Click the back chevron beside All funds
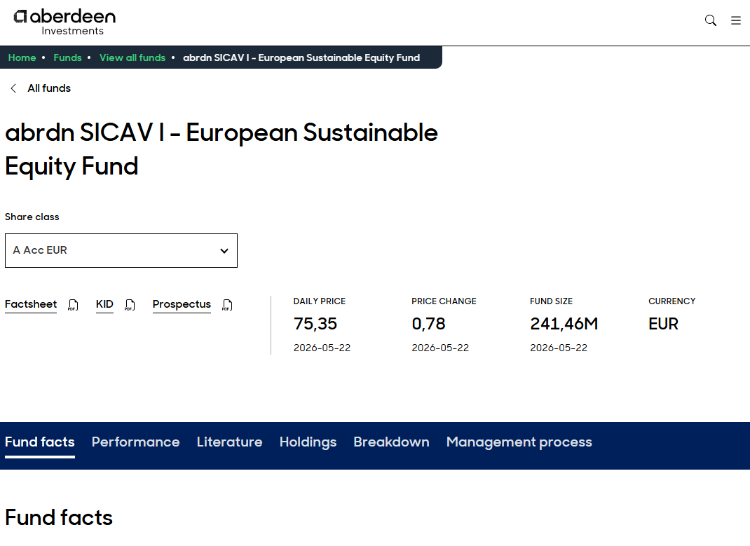Screen dimensions: 750x546 point(13,88)
